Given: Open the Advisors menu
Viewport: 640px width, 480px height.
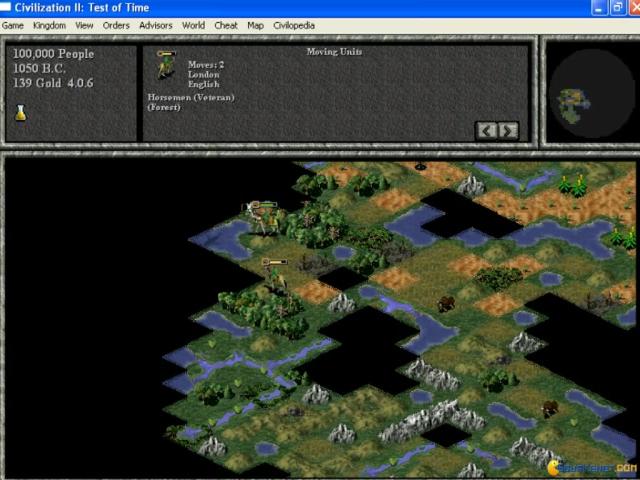Looking at the screenshot, I should (x=156, y=26).
